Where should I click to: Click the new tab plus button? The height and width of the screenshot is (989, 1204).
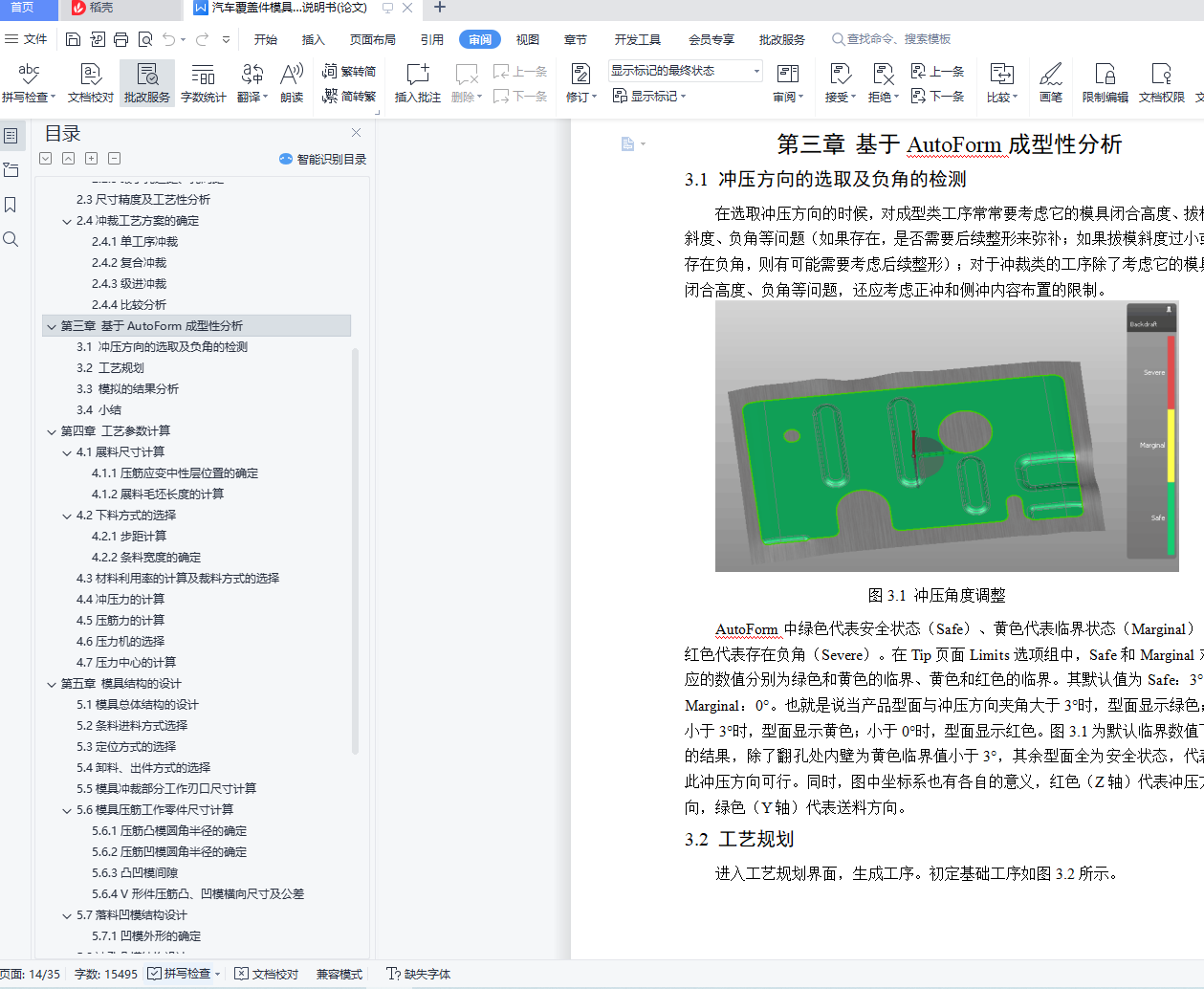(x=440, y=8)
